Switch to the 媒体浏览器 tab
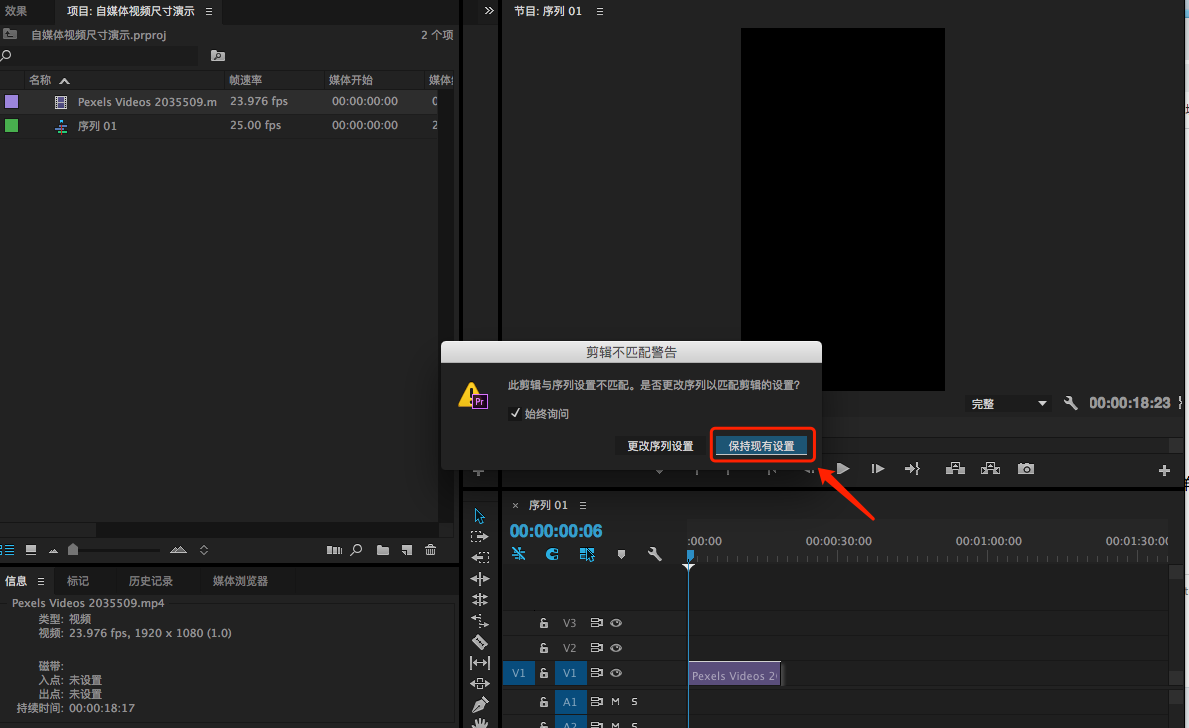This screenshot has height=728, width=1189. (240, 581)
